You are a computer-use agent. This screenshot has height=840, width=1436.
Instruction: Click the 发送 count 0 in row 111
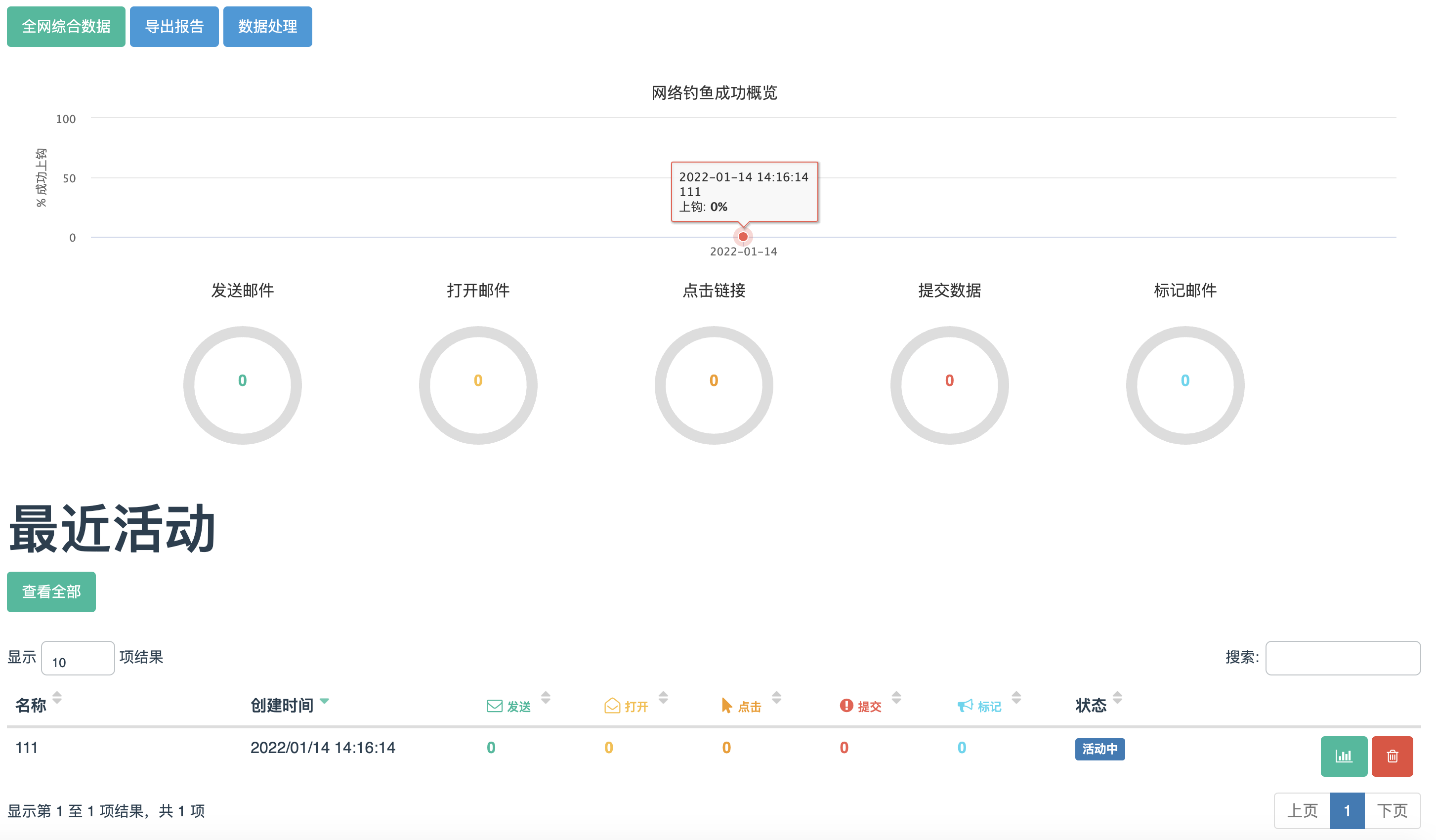[x=491, y=748]
